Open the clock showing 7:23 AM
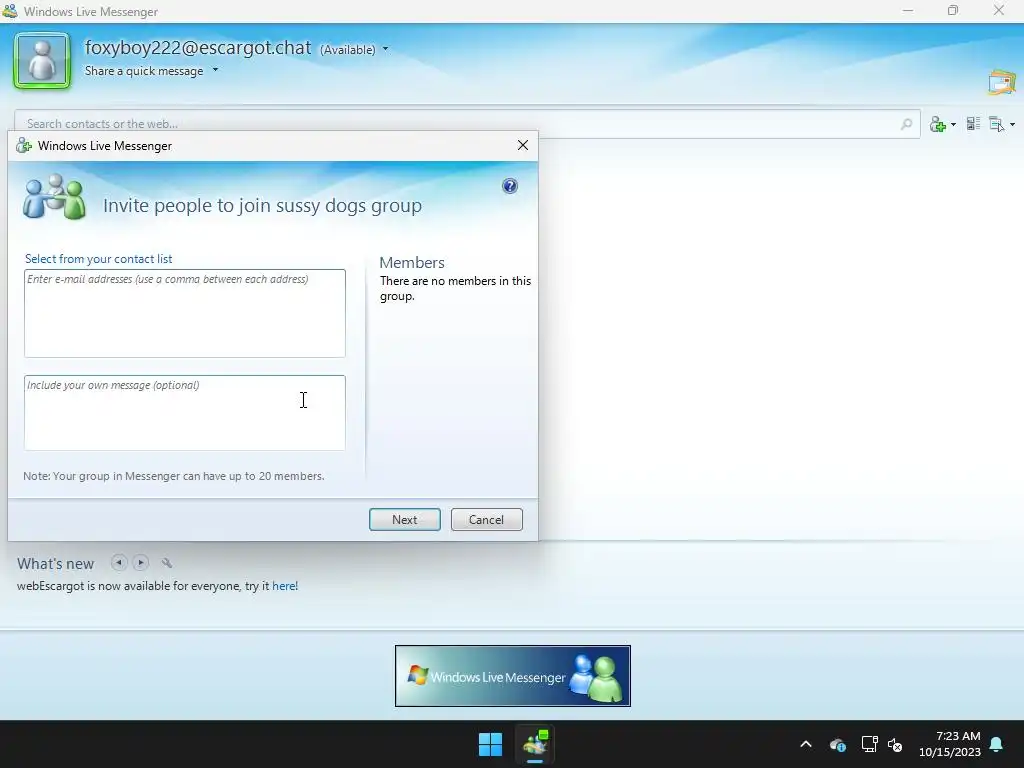This screenshot has height=768, width=1024. point(950,744)
